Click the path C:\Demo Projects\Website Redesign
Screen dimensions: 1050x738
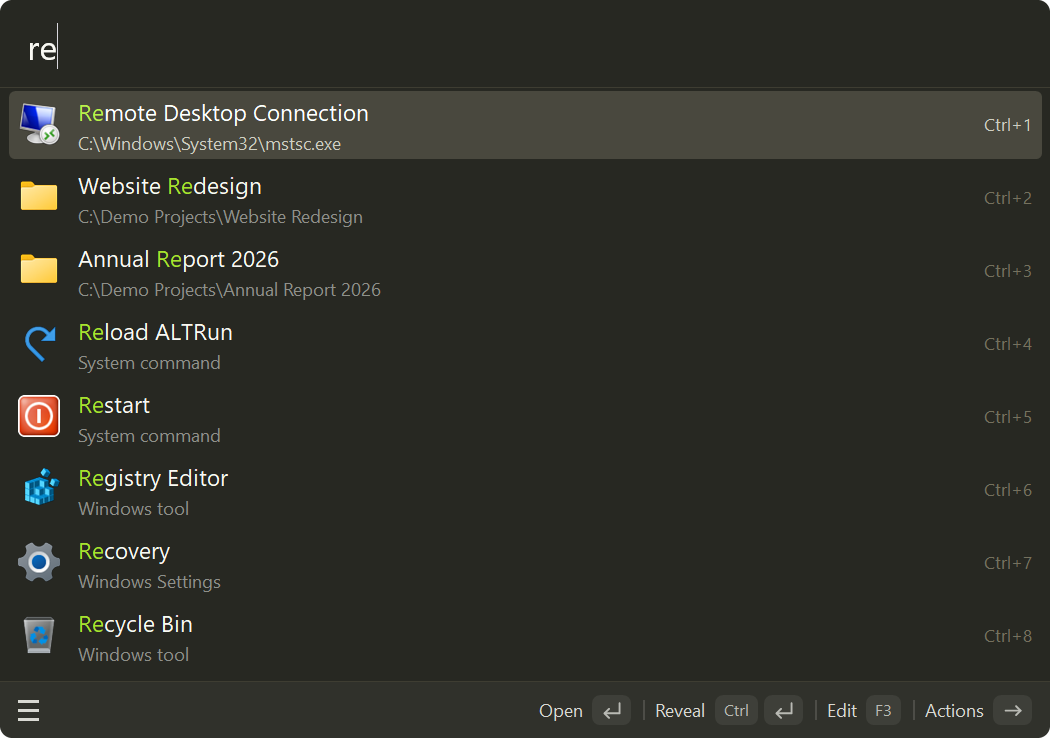(x=220, y=217)
